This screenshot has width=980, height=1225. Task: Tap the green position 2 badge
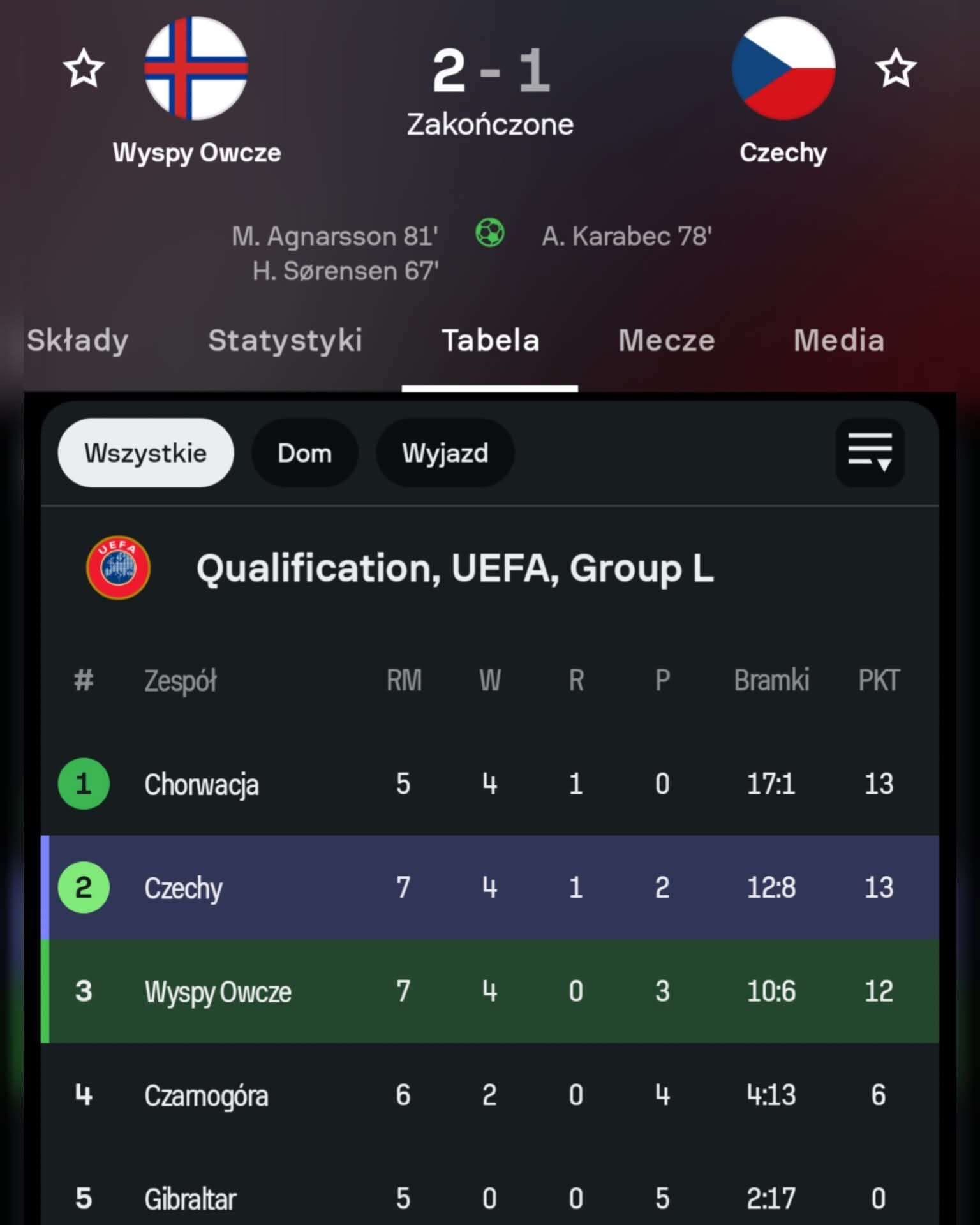click(x=84, y=887)
